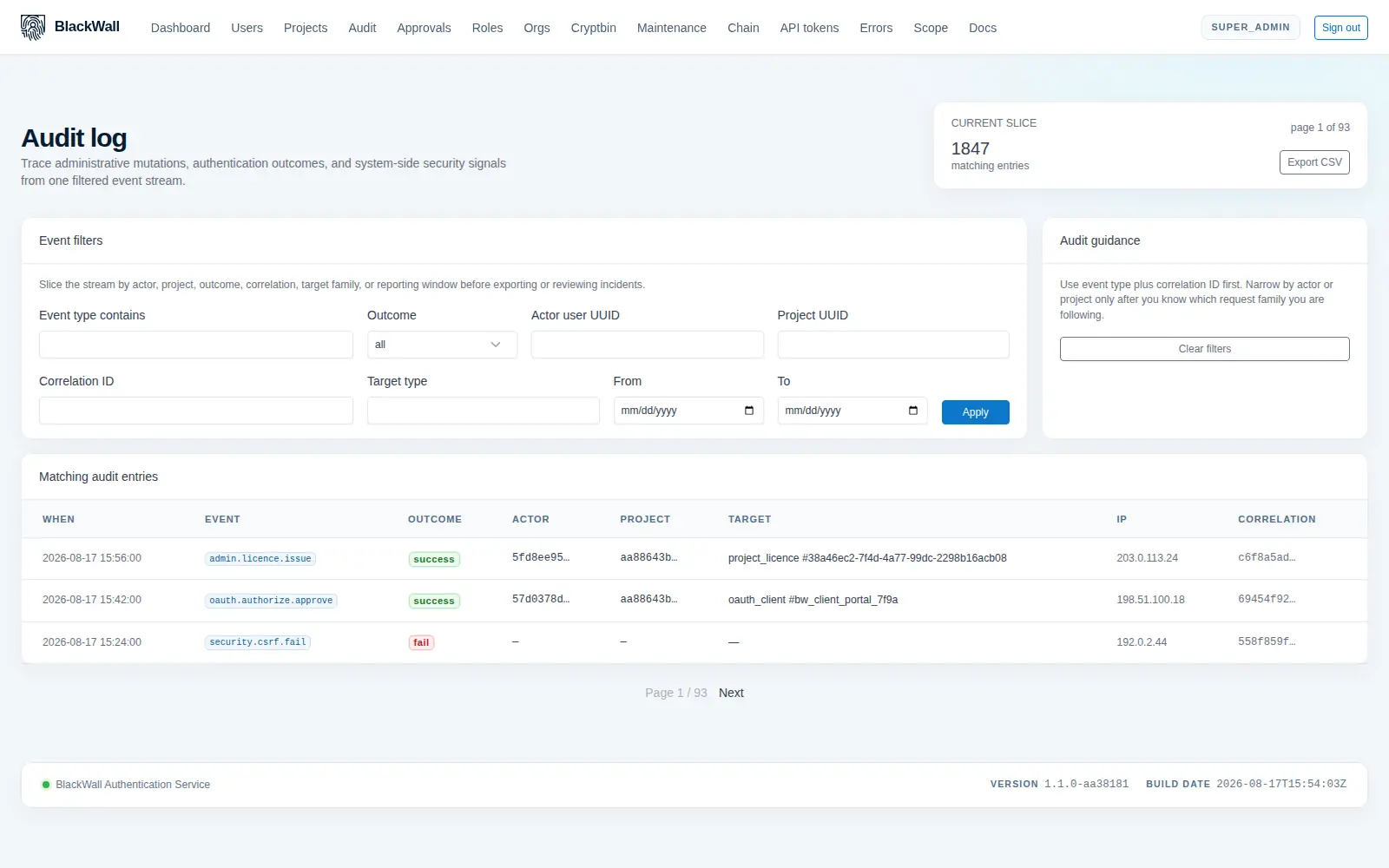This screenshot has height=868, width=1389.
Task: Click the Sign out button
Action: 1340,28
